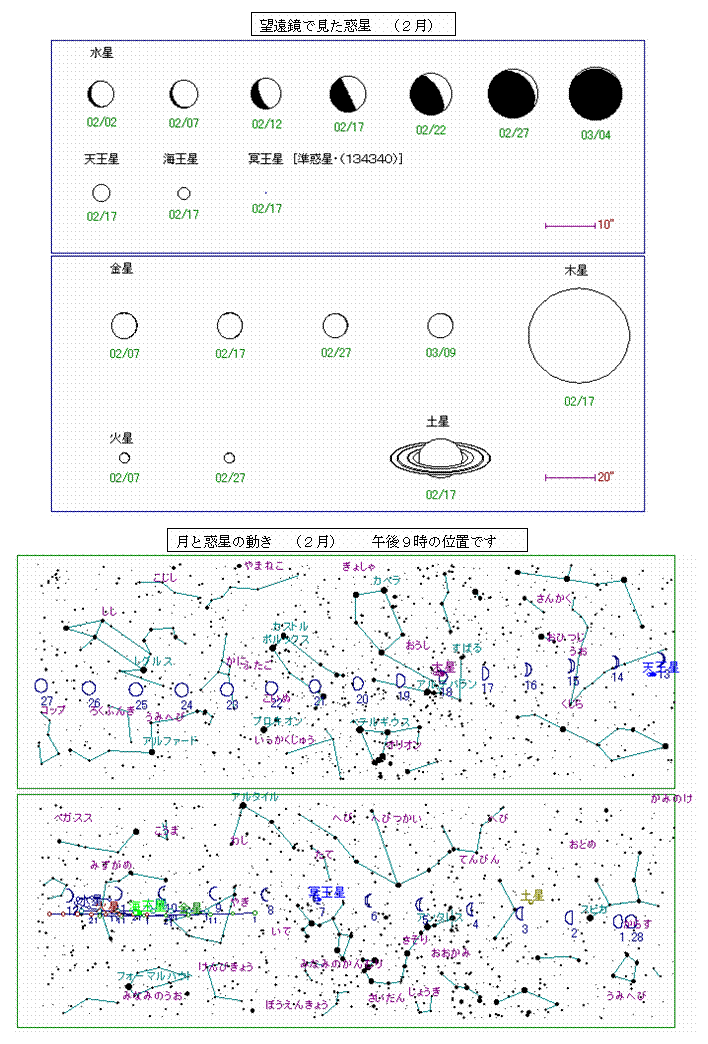The height and width of the screenshot is (1044, 708).
Task: Click the lower chart Moon symbol labeled 2
Action: 569,918
